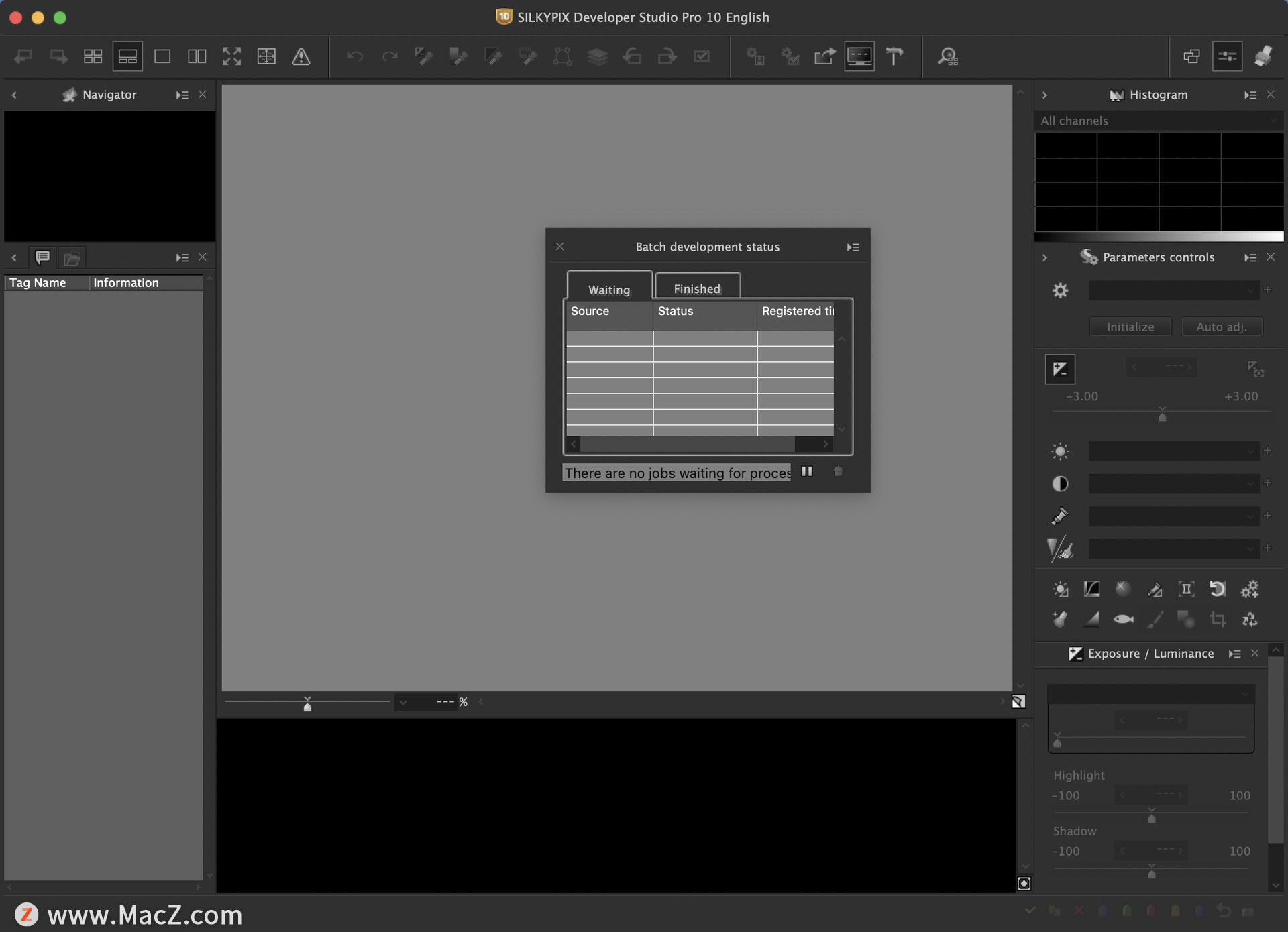Image resolution: width=1288 pixels, height=932 pixels.
Task: Open the white balance dropdown
Action: [x=1174, y=451]
